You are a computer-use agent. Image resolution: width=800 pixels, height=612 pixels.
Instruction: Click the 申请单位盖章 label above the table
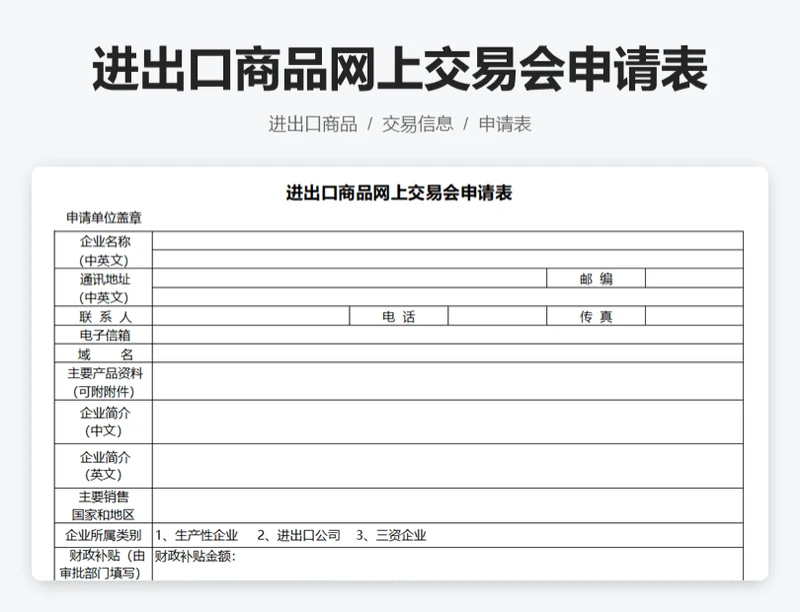coord(104,217)
